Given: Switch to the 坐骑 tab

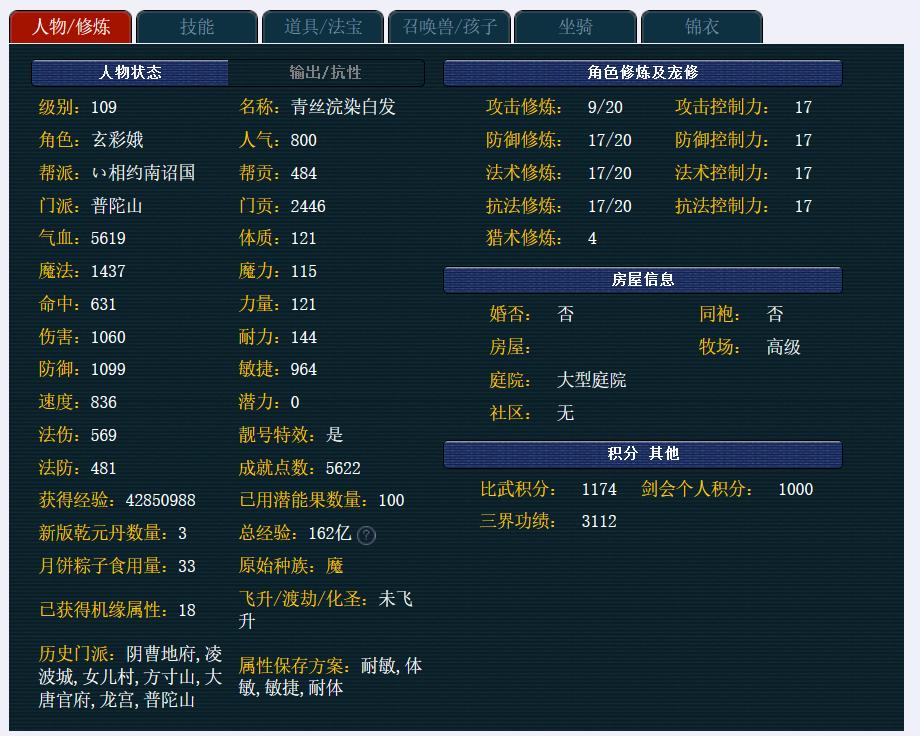Looking at the screenshot, I should (x=575, y=27).
